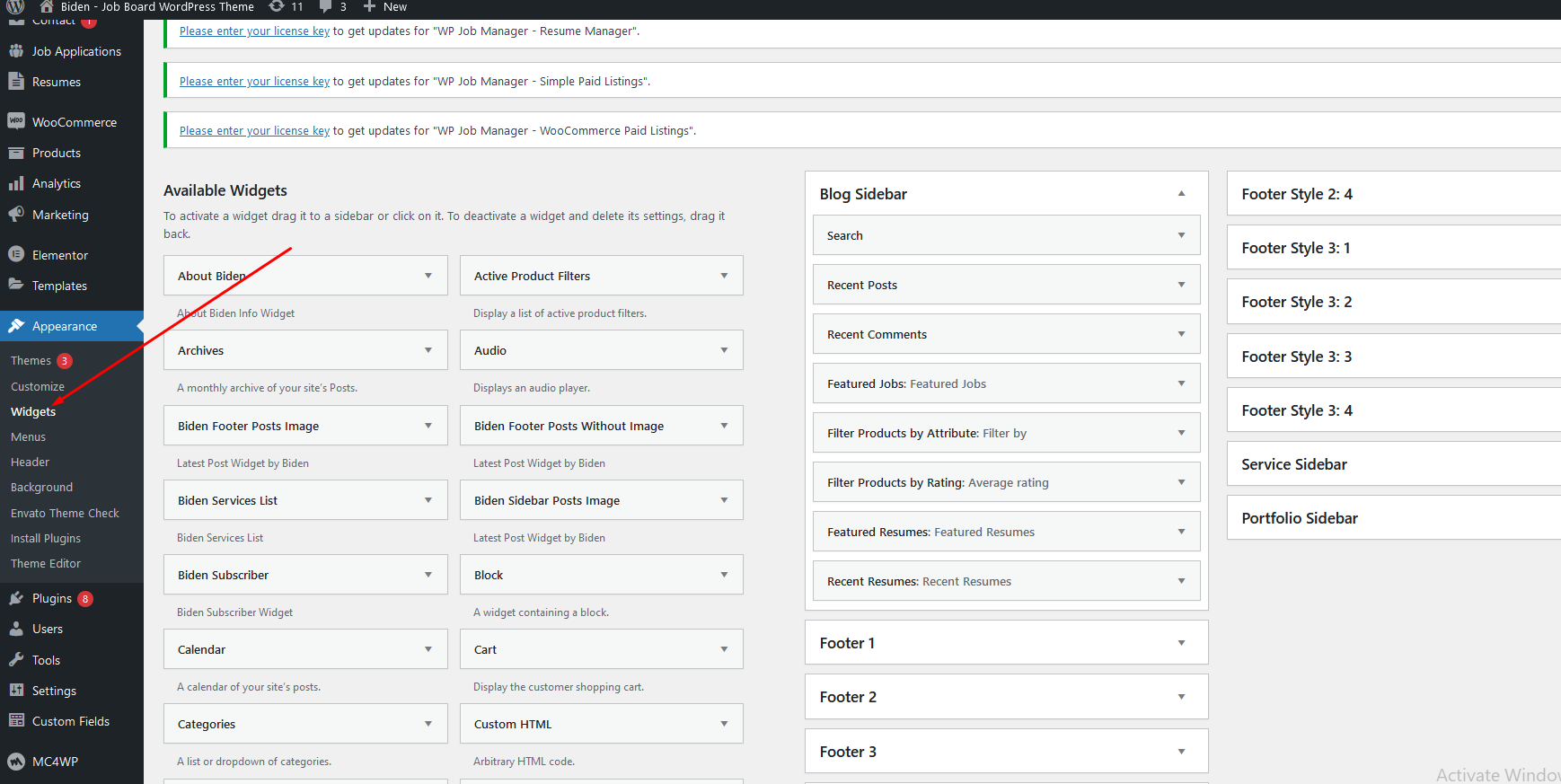Screen dimensions: 1561x784
Task: Select the Calendar widget title
Action: click(x=201, y=649)
